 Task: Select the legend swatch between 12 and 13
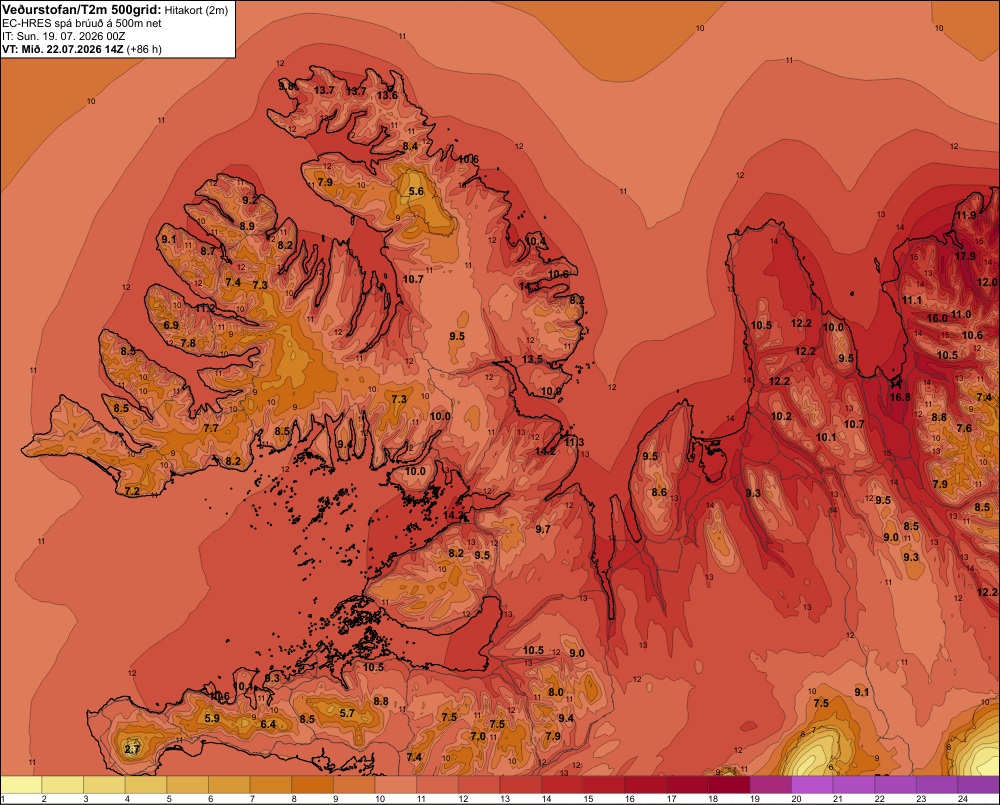[480, 785]
